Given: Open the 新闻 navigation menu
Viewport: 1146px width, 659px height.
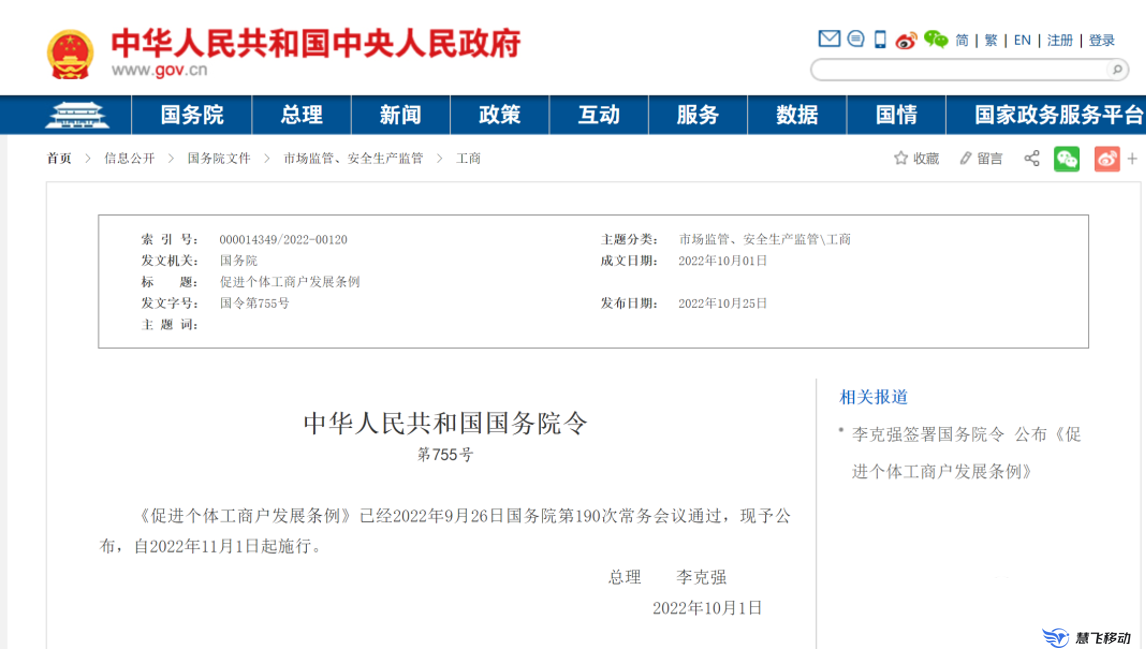Looking at the screenshot, I should (399, 115).
